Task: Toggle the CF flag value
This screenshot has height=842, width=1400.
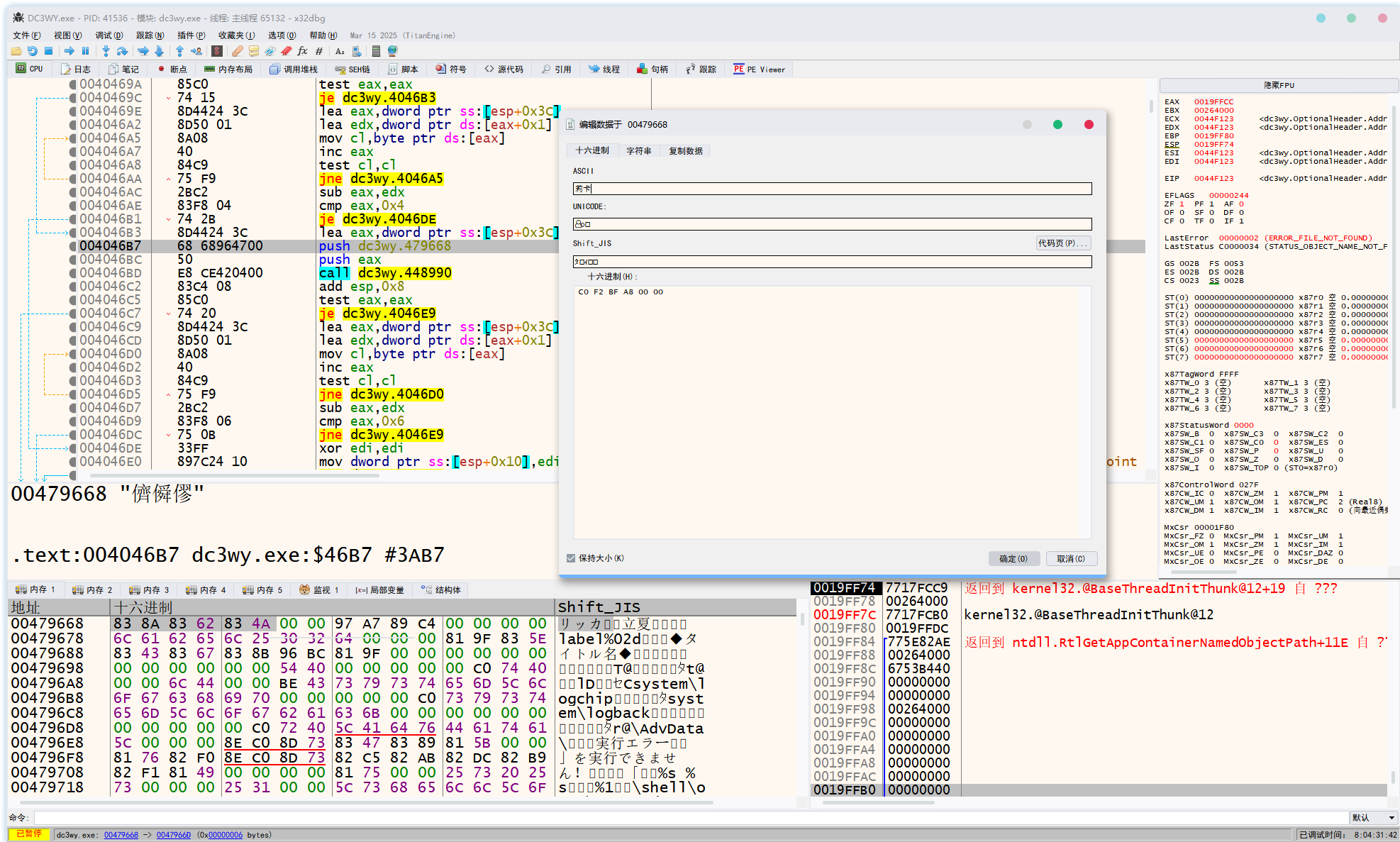Action: click(x=1182, y=221)
